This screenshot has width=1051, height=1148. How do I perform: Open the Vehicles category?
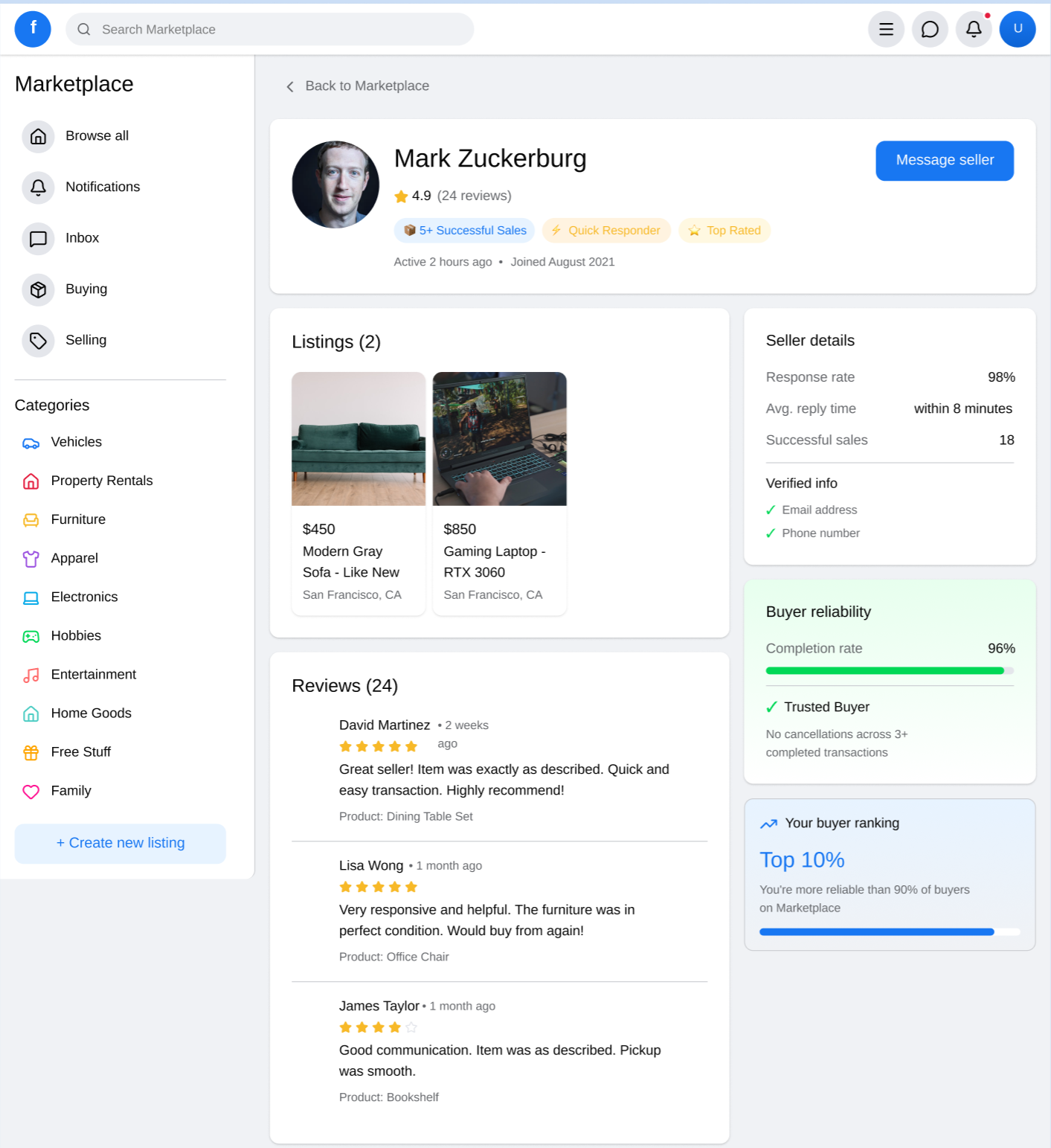120,443
